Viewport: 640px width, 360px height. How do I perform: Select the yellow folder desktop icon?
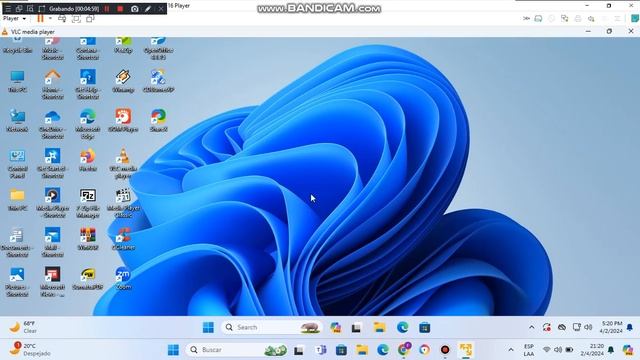click(17, 199)
